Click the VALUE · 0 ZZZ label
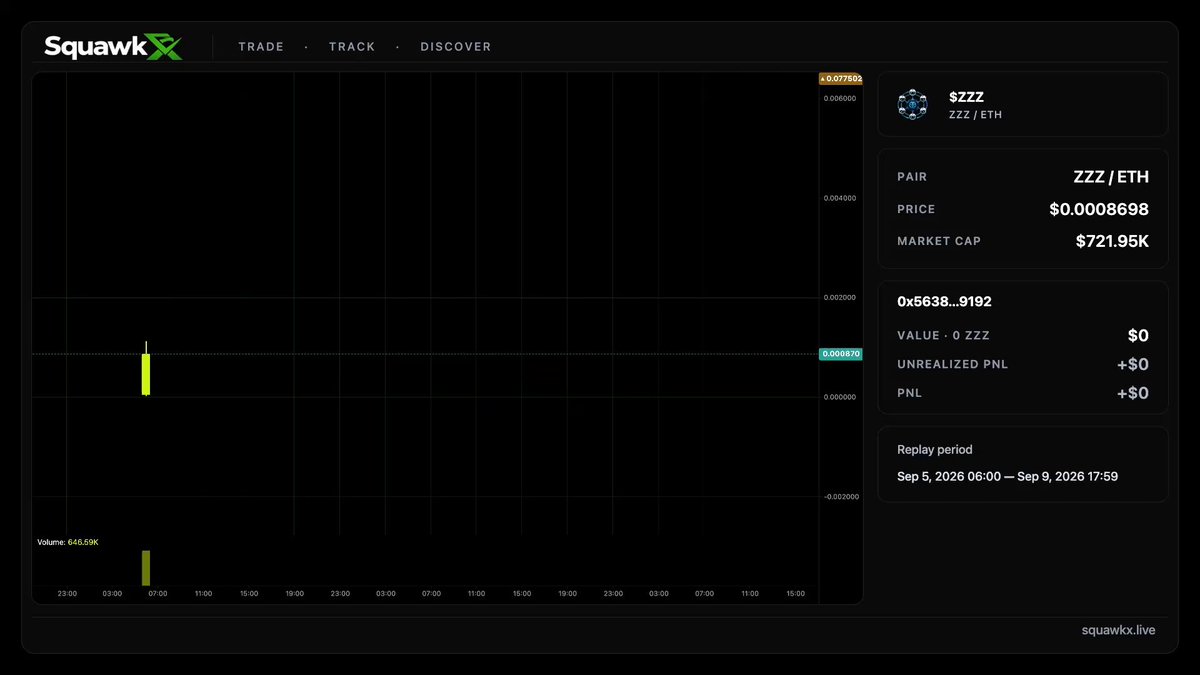Image resolution: width=1200 pixels, height=675 pixels. [x=943, y=335]
